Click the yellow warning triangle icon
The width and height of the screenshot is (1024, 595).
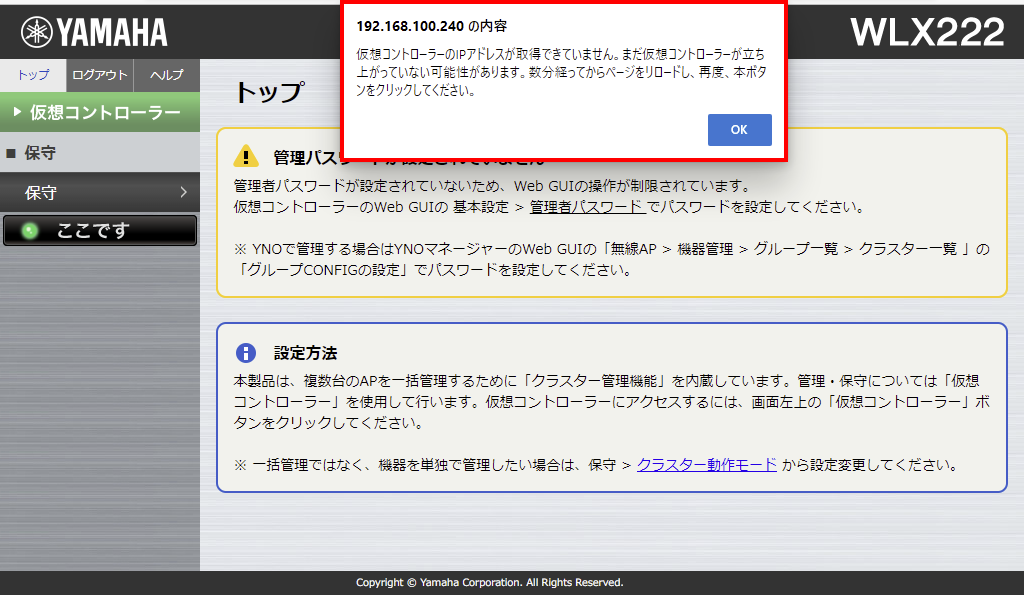pyautogui.click(x=246, y=157)
